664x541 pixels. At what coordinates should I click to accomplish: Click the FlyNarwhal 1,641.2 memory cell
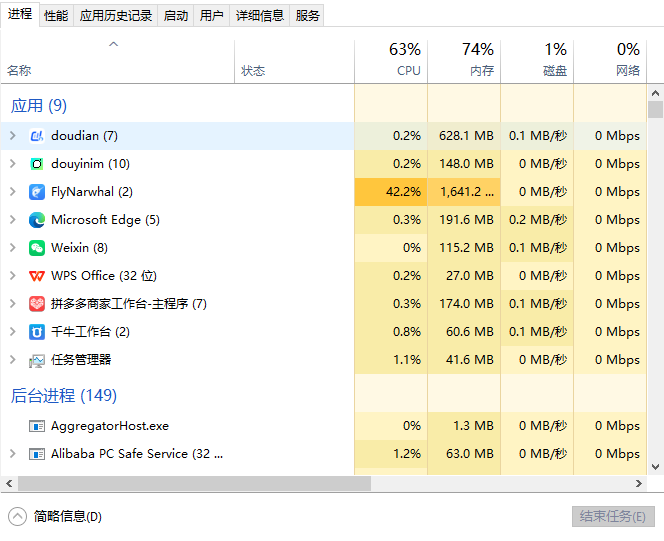point(464,192)
